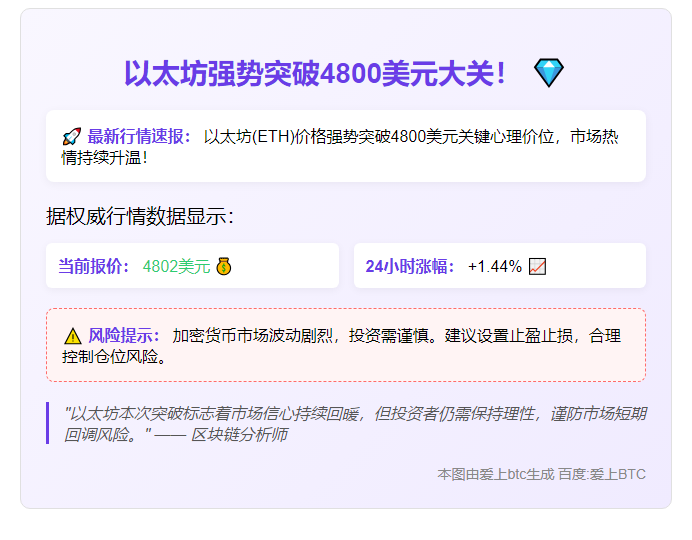Click the diamond icon beside the headline
The height and width of the screenshot is (540, 692).
(549, 73)
